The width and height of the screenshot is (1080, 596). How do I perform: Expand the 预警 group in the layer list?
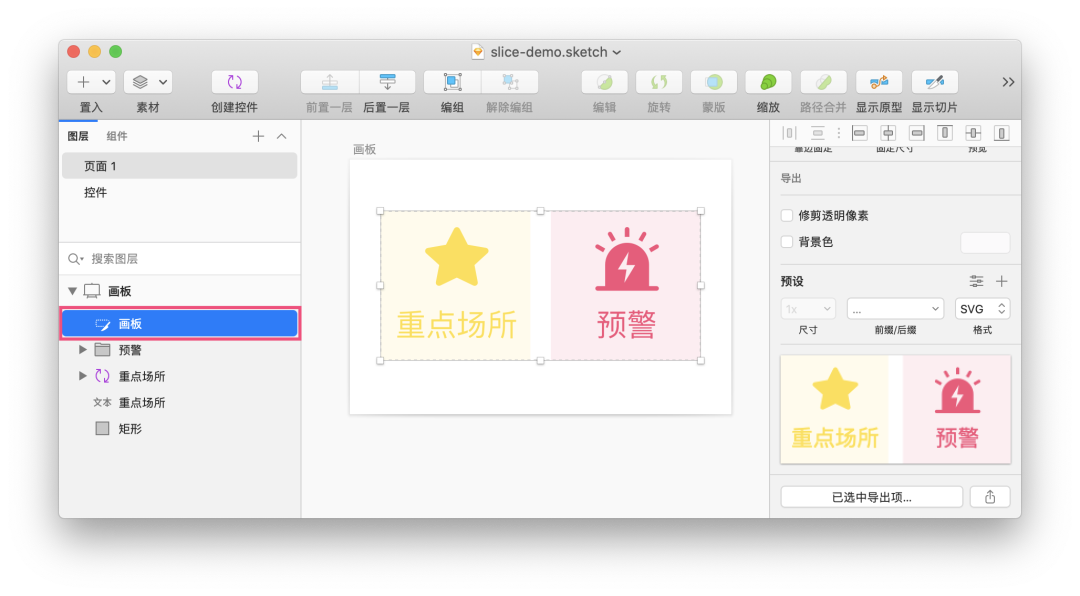pos(82,349)
